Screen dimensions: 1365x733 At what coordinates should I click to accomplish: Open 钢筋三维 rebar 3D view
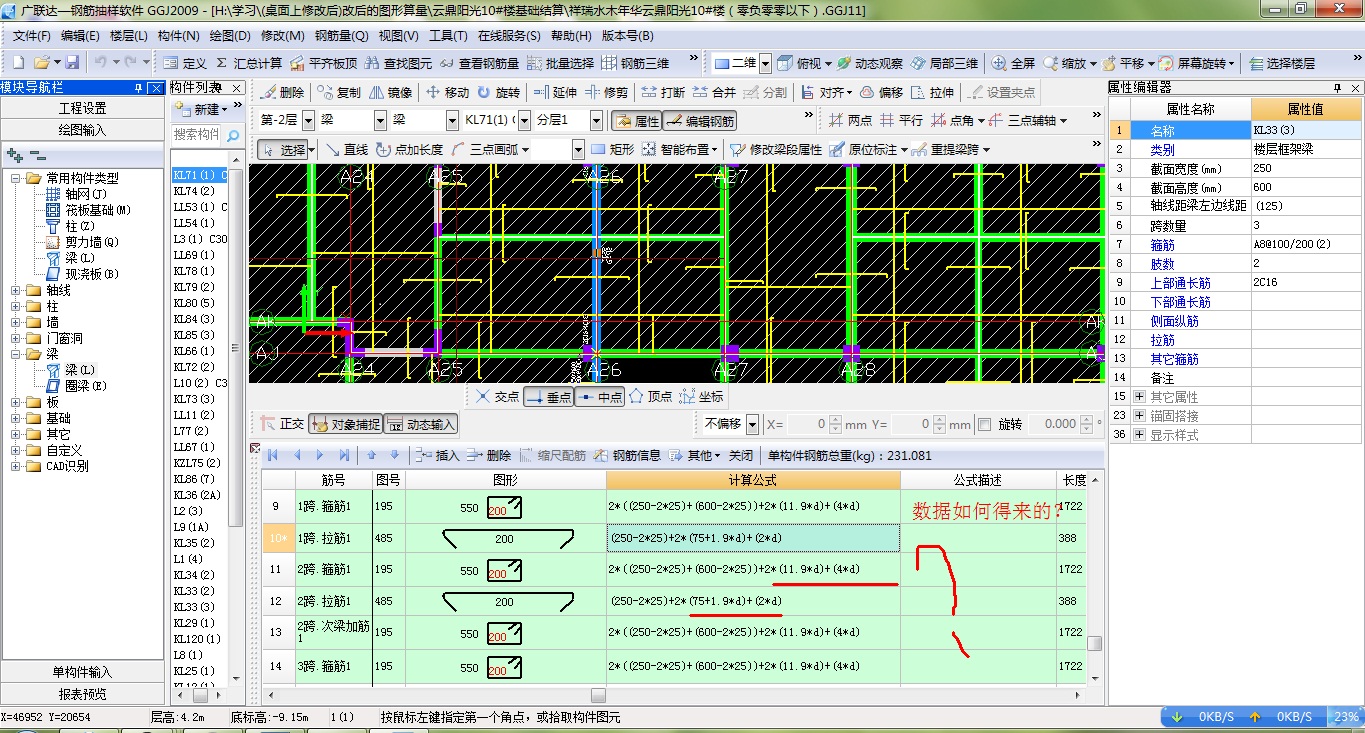635,63
